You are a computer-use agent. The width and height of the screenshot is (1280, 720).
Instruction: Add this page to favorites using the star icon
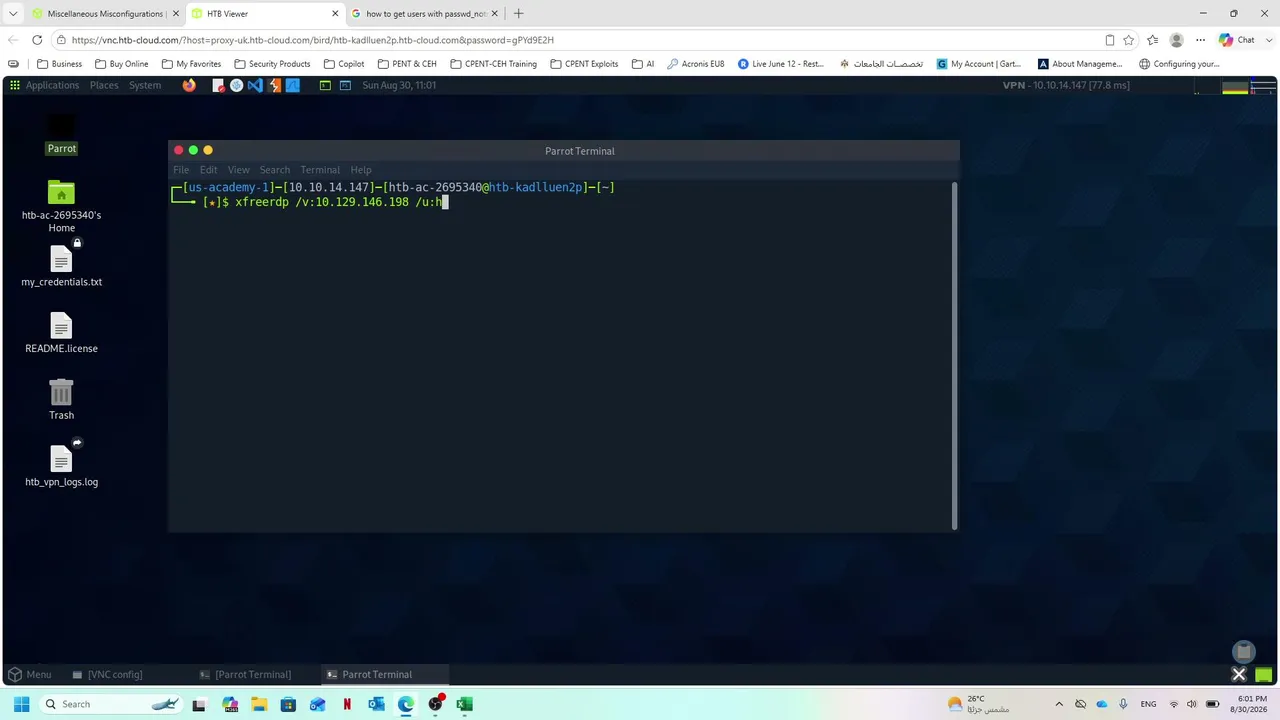tap(1129, 40)
